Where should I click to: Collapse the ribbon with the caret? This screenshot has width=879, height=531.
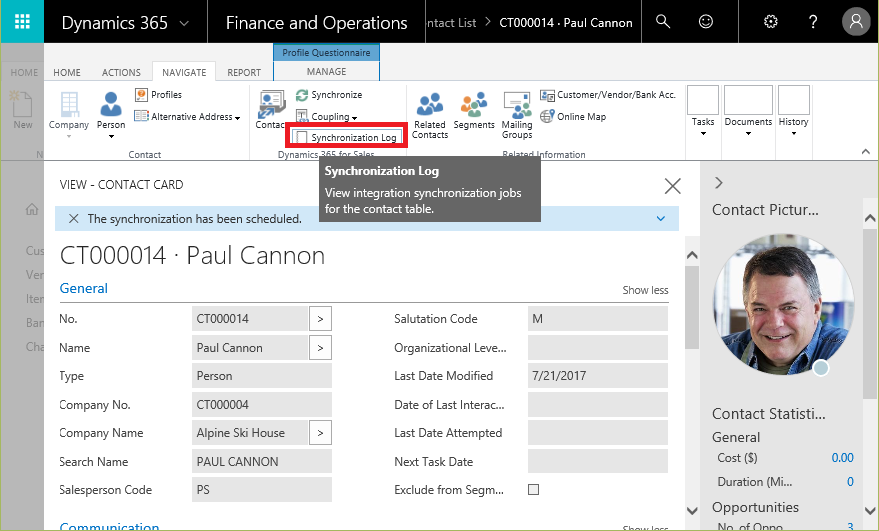click(866, 151)
